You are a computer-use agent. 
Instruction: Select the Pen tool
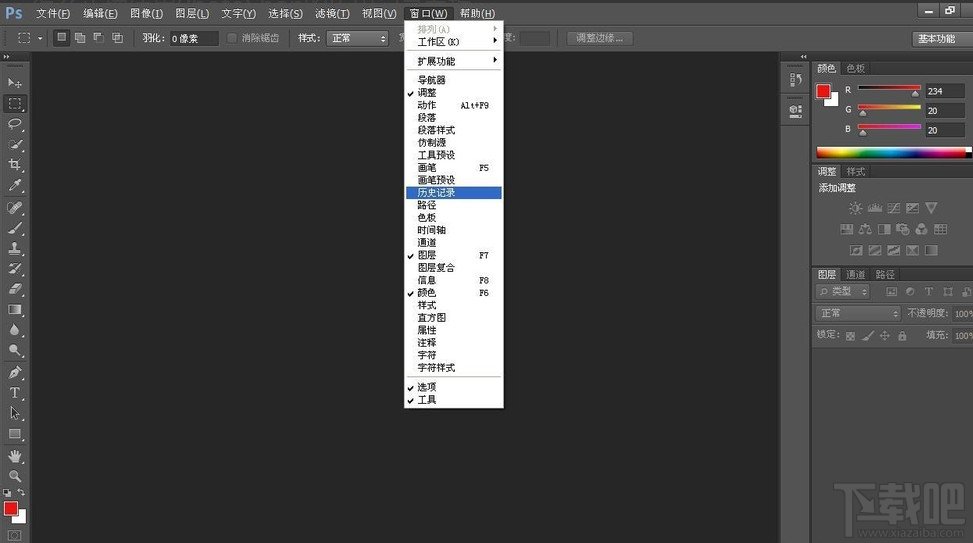click(x=15, y=372)
